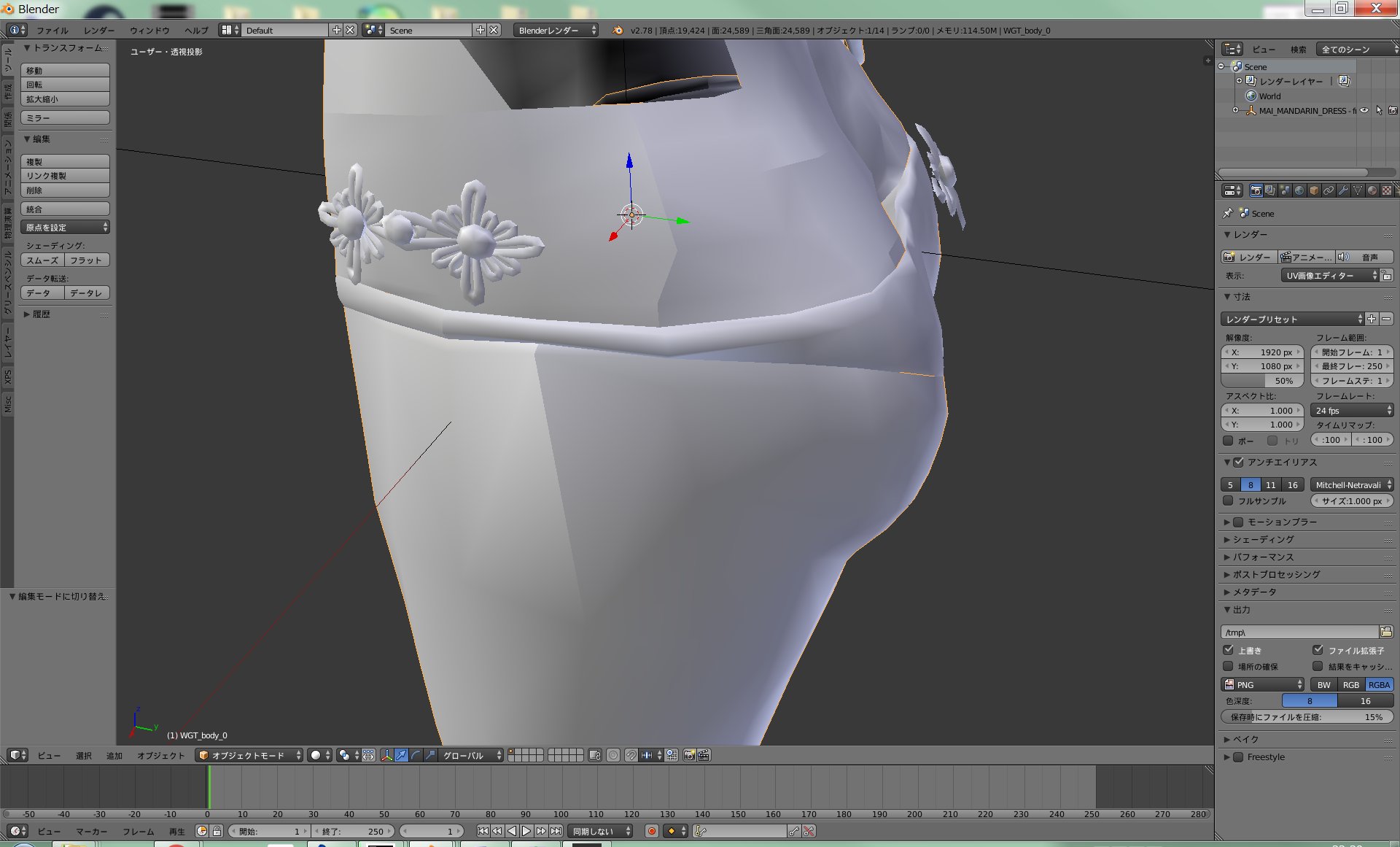Open the World properties globe tab
Image resolution: width=1400 pixels, height=847 pixels.
(x=1299, y=190)
